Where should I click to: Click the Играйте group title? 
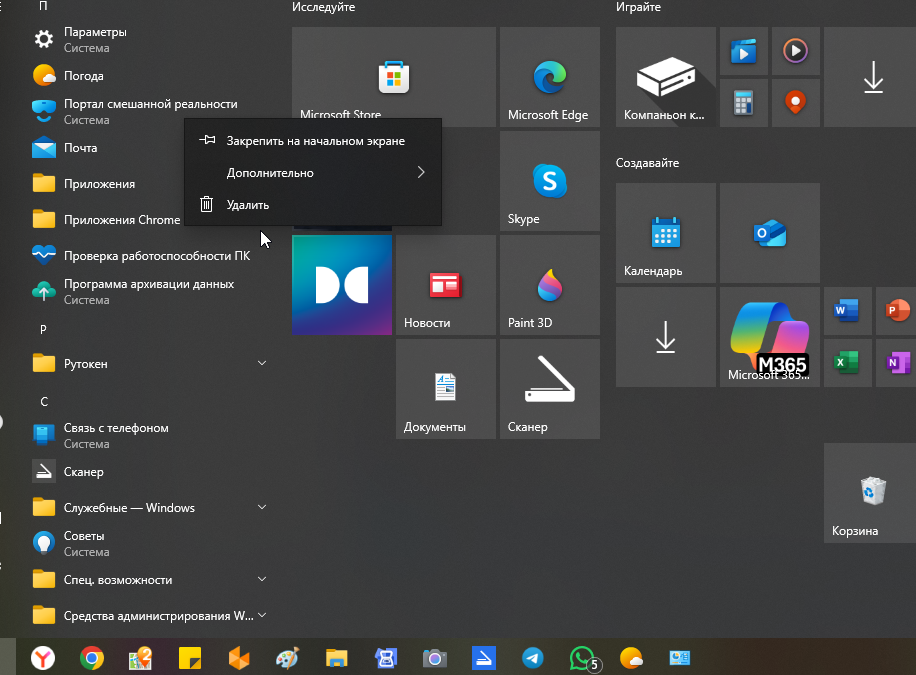coord(639,7)
